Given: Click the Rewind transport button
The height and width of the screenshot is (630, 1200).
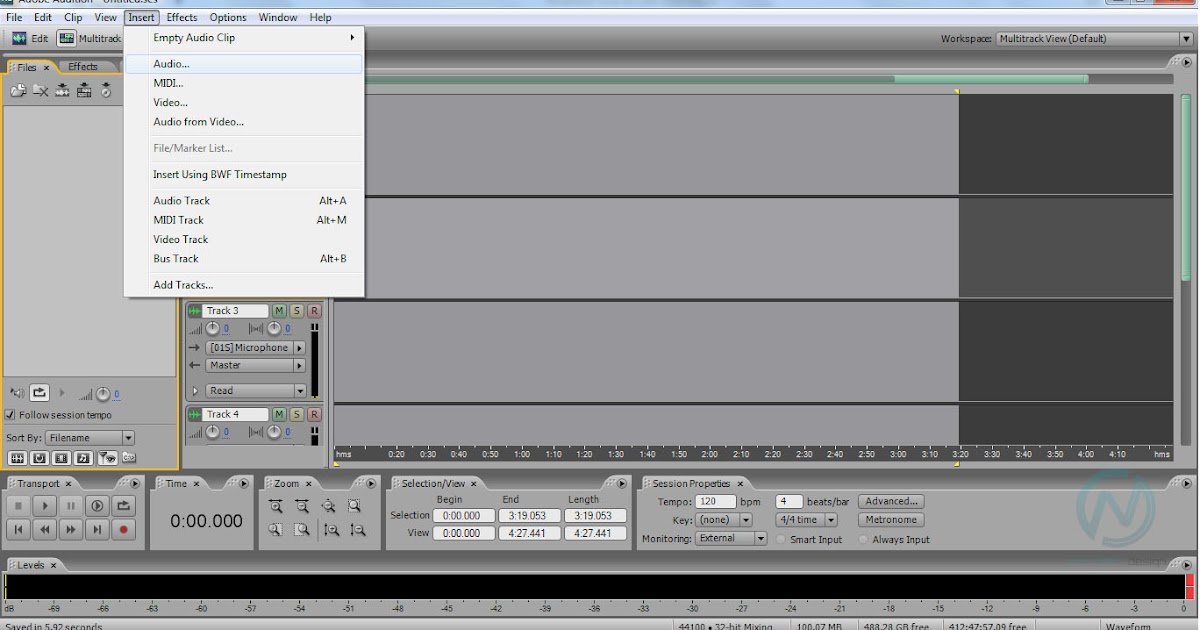Looking at the screenshot, I should point(44,529).
